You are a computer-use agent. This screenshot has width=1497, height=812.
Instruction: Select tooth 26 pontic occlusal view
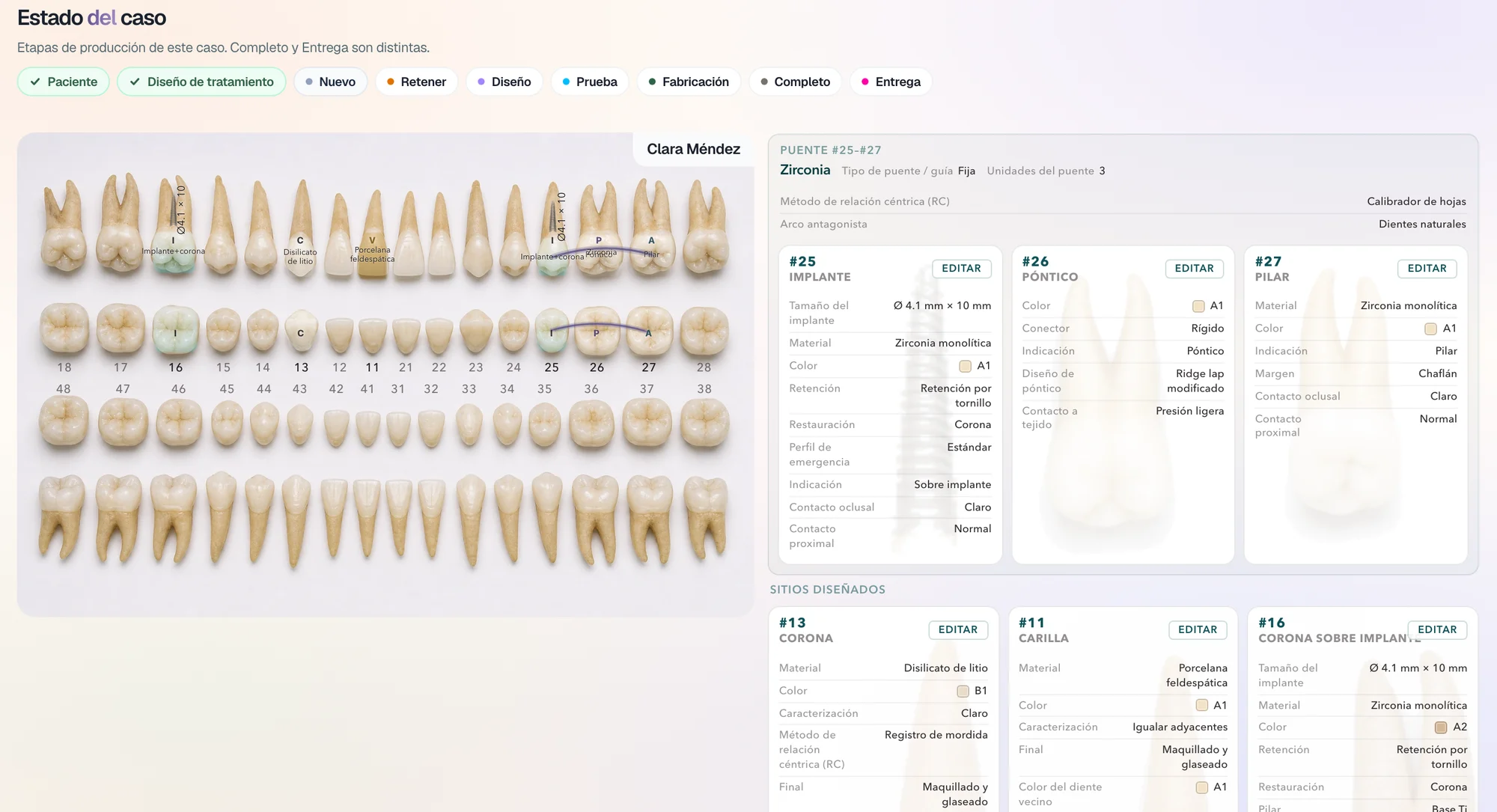(597, 330)
